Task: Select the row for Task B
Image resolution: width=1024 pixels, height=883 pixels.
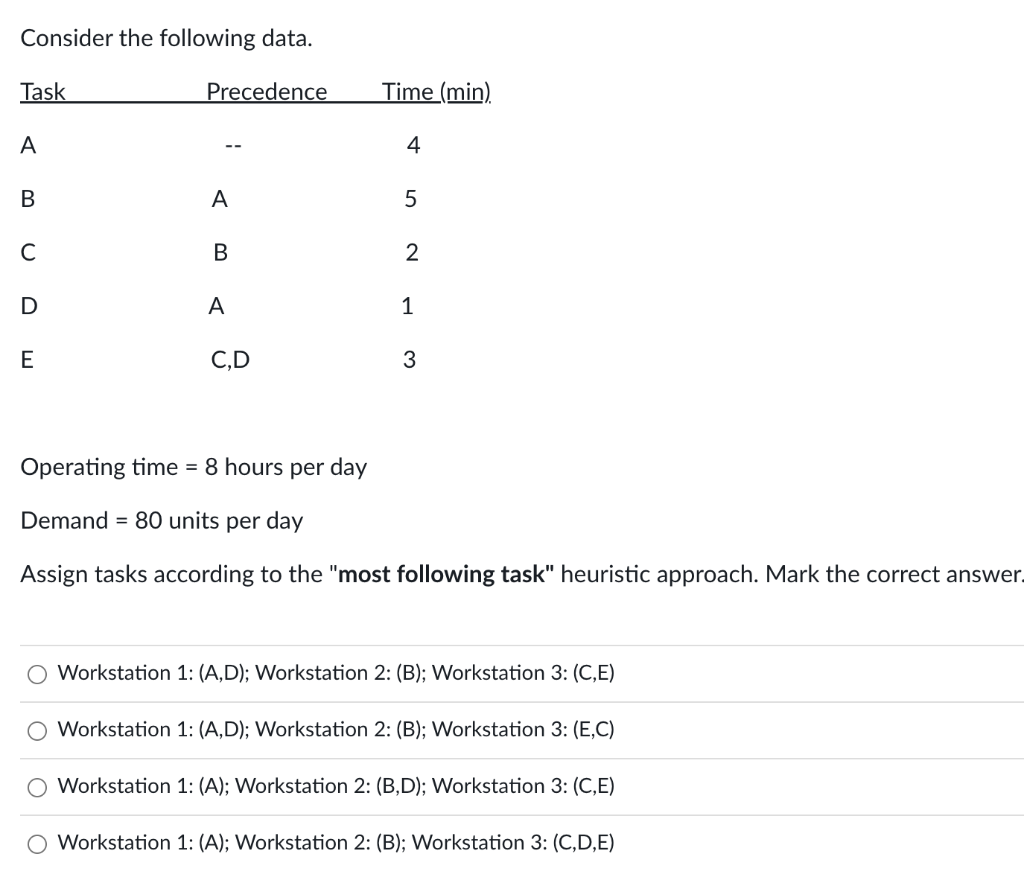Action: coord(28,199)
